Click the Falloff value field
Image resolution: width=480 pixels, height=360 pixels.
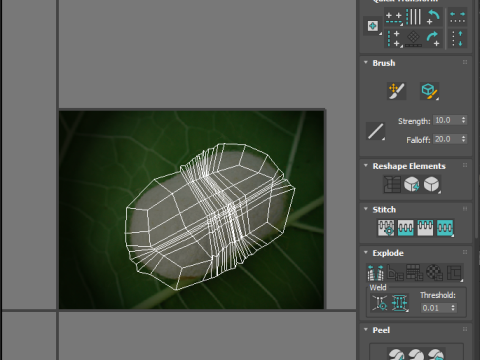446,139
